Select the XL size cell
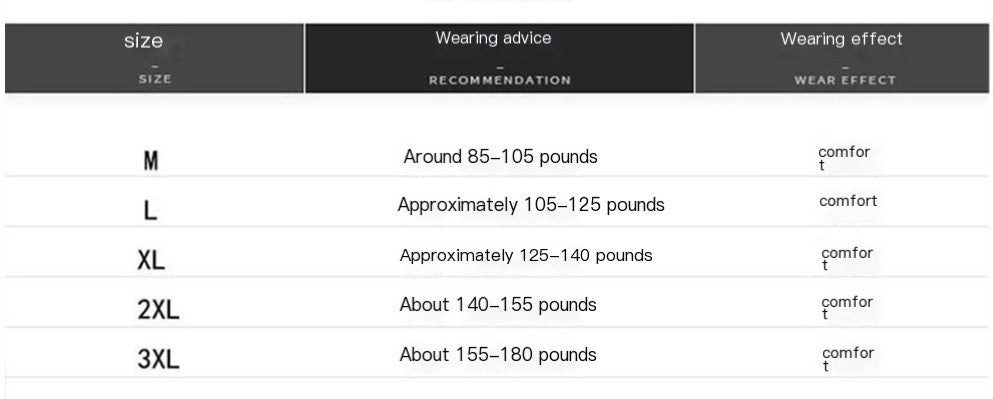 tap(151, 260)
